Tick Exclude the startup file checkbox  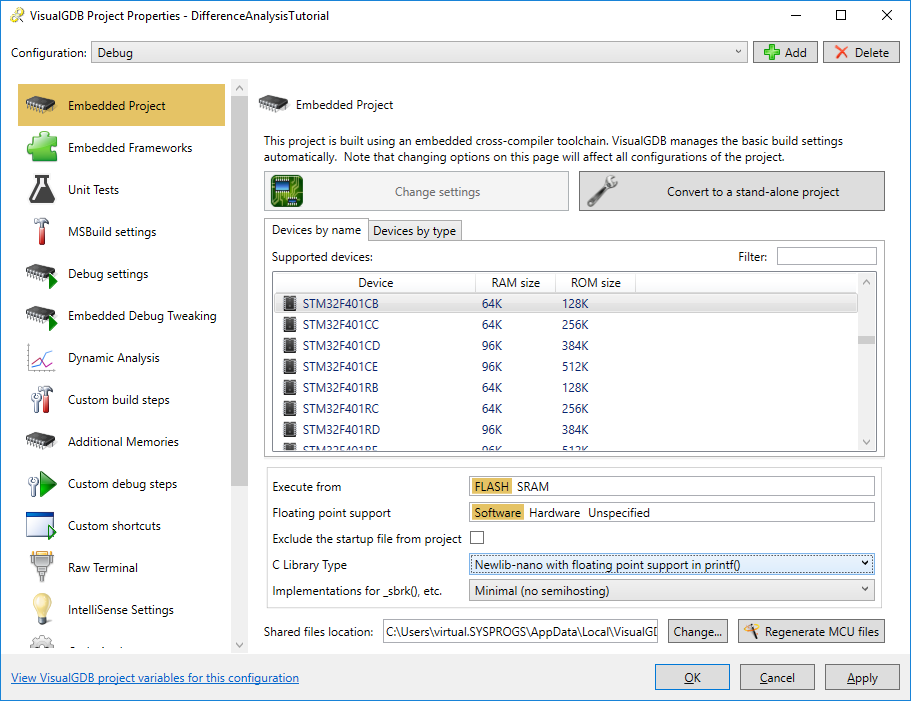[477, 538]
